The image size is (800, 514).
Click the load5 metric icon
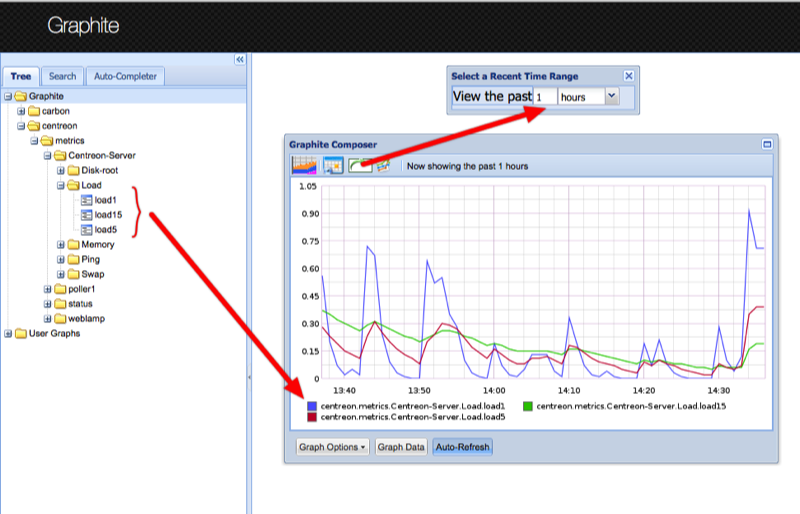pos(86,229)
